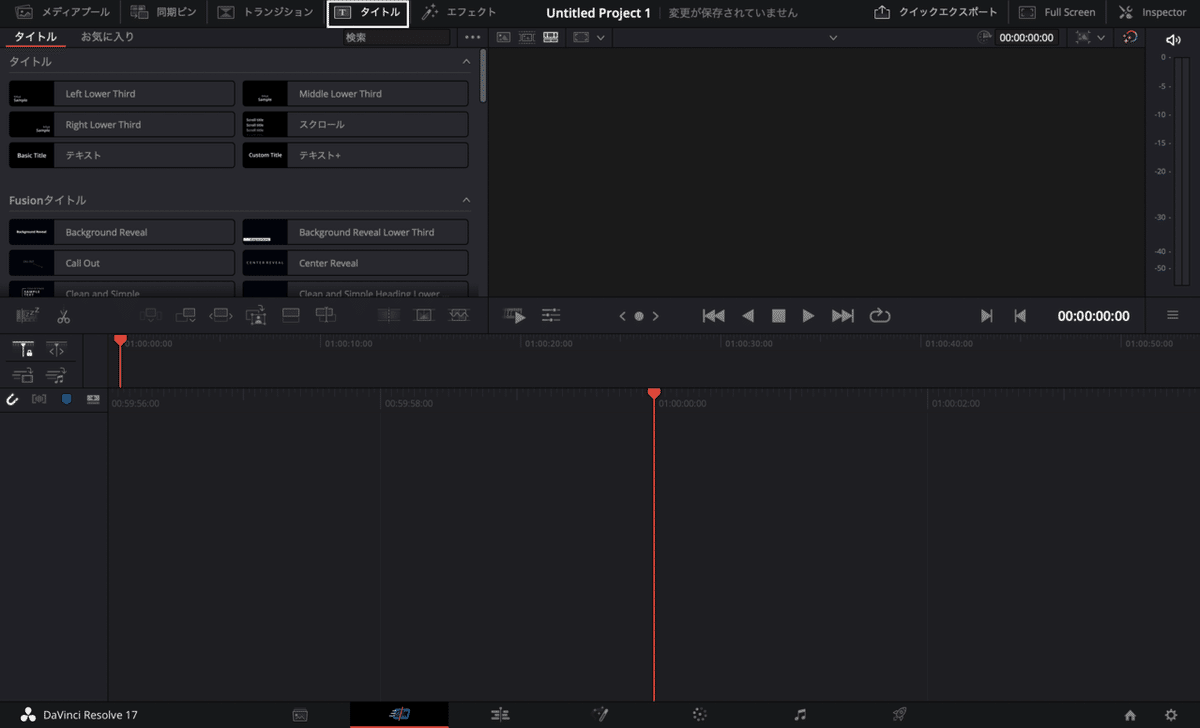Open the Cut page from bottom bar
The image size is (1200, 728).
point(399,715)
